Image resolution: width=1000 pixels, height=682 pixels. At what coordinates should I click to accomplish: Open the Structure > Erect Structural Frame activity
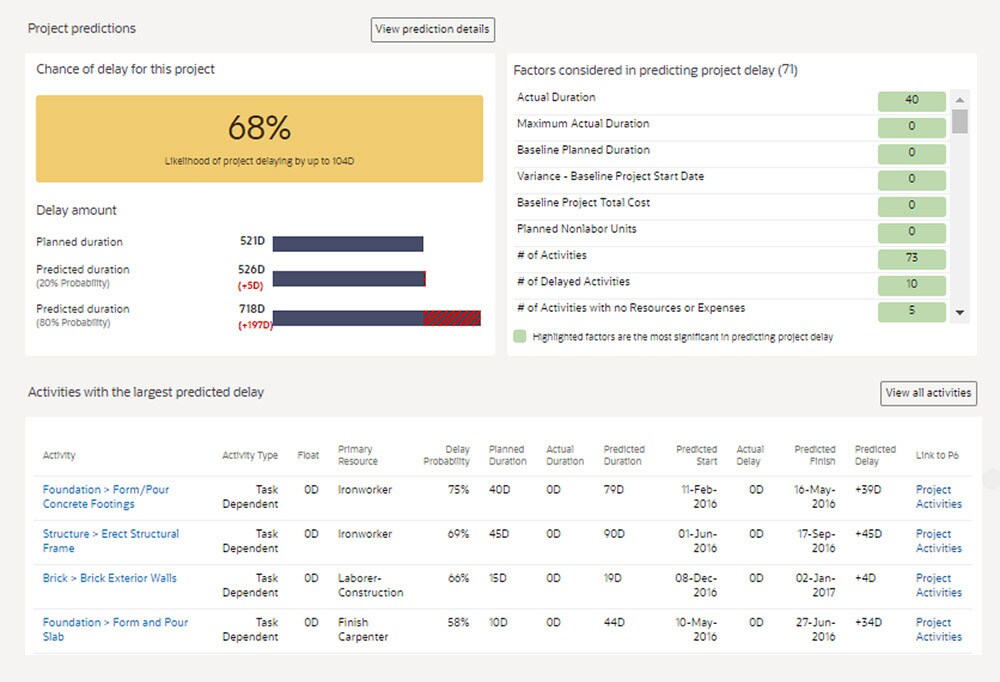coord(110,541)
